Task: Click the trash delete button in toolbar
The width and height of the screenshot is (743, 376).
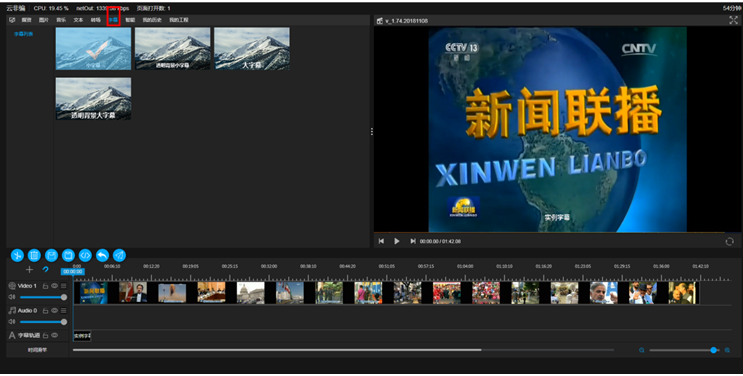Action: point(34,256)
